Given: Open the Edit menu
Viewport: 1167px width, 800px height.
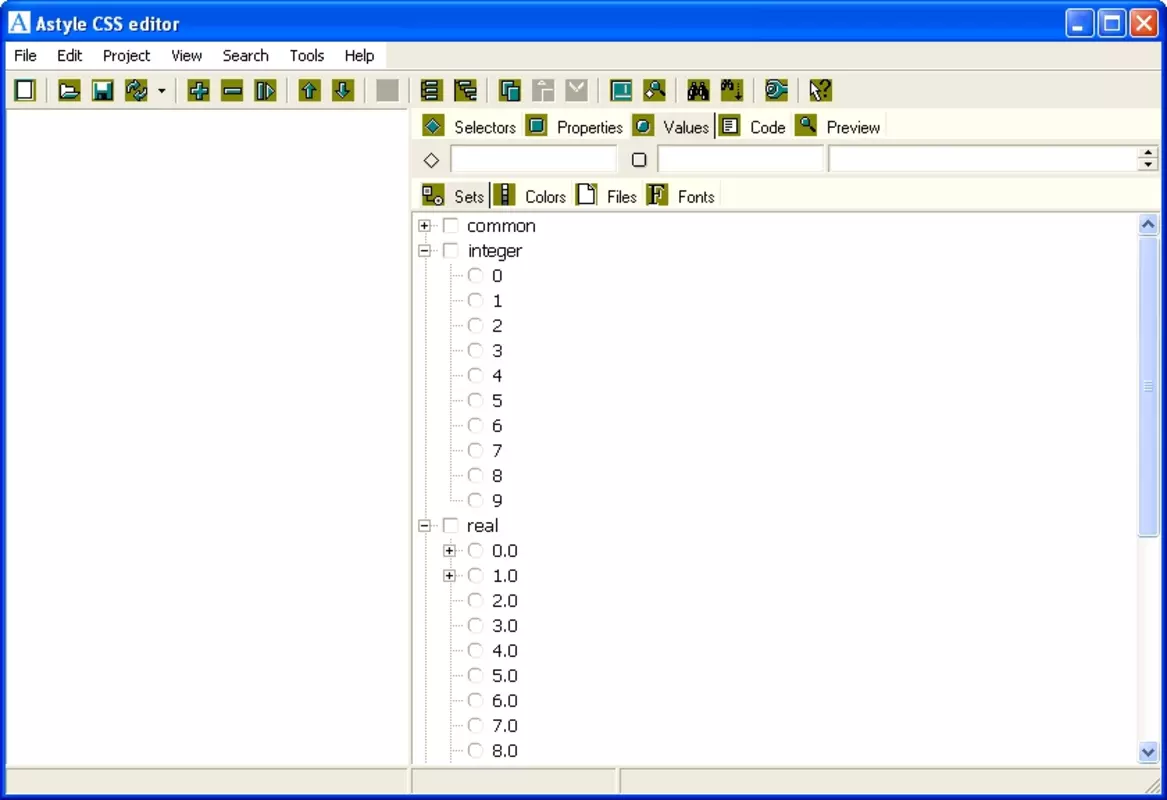Looking at the screenshot, I should pyautogui.click(x=69, y=56).
